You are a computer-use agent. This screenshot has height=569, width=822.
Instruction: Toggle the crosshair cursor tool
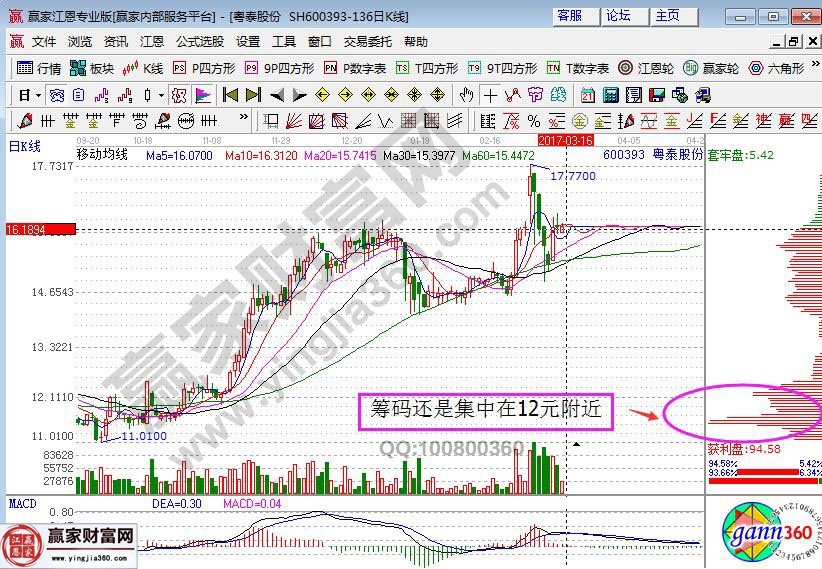pos(490,95)
